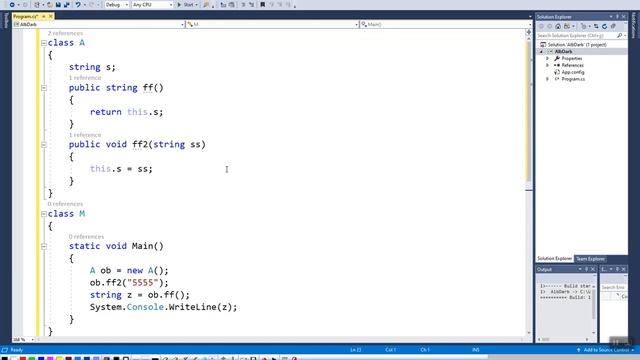Click Add to Source Control button

point(605,350)
